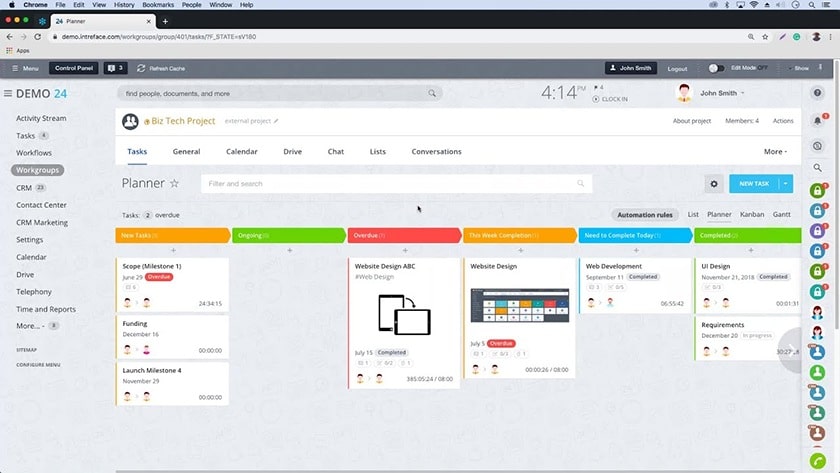Screen dimensions: 840x473
Task: Switch to the Calendar tab
Action: click(x=242, y=152)
